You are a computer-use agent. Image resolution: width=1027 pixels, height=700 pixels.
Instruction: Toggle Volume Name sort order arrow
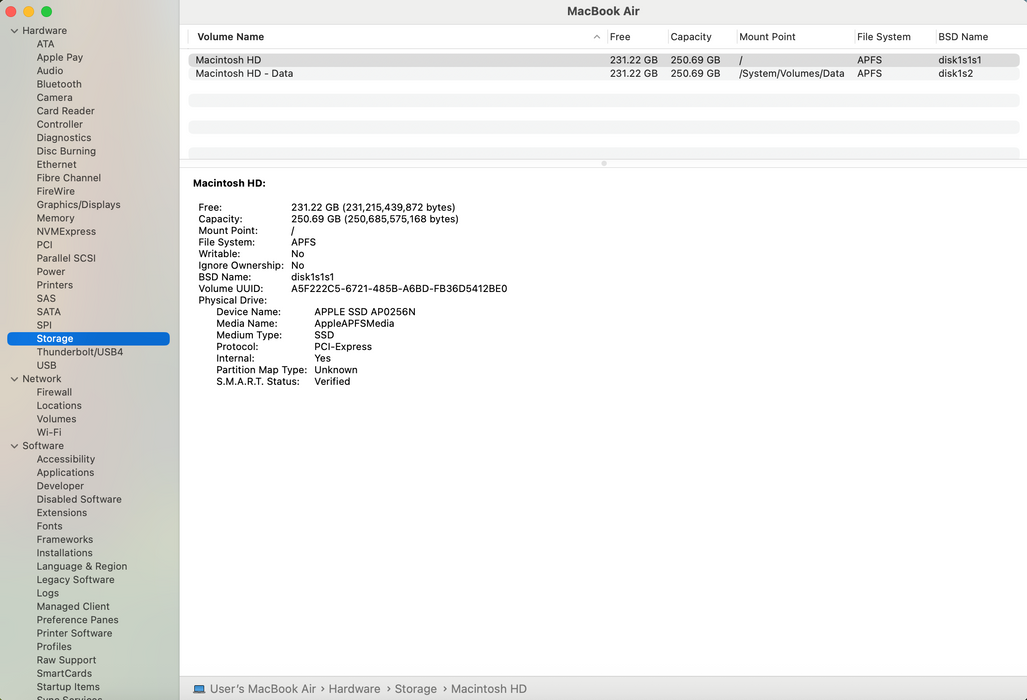(597, 37)
